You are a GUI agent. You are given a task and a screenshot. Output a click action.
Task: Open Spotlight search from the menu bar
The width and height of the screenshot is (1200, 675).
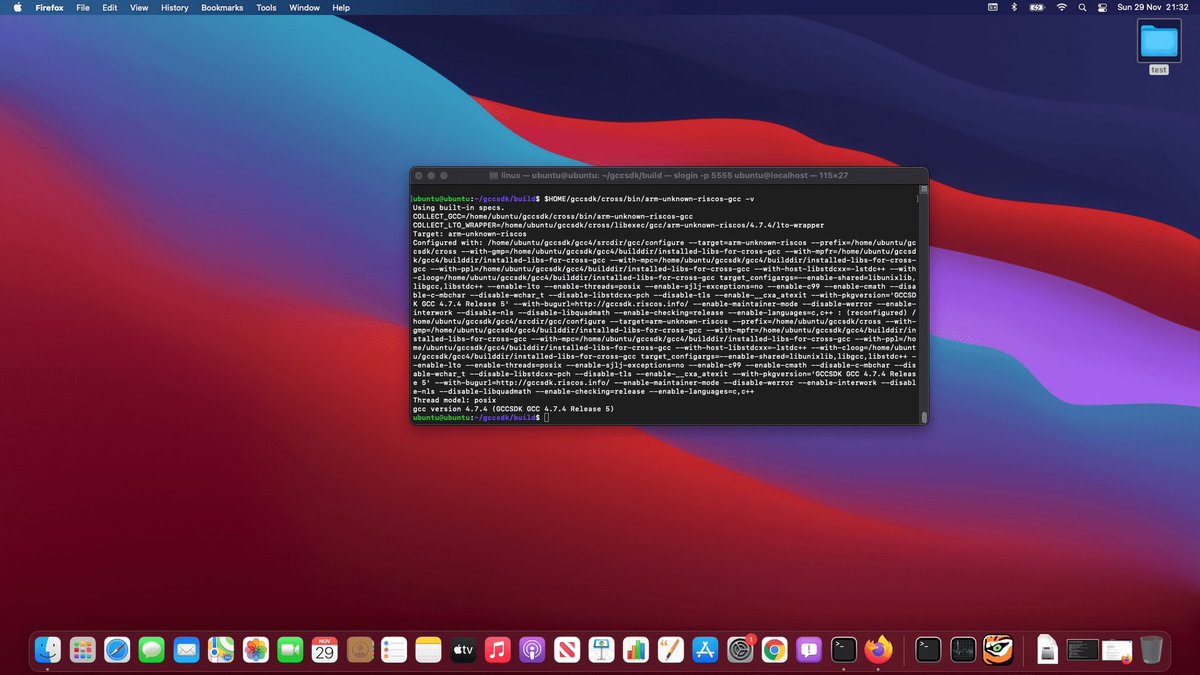tap(1082, 7)
